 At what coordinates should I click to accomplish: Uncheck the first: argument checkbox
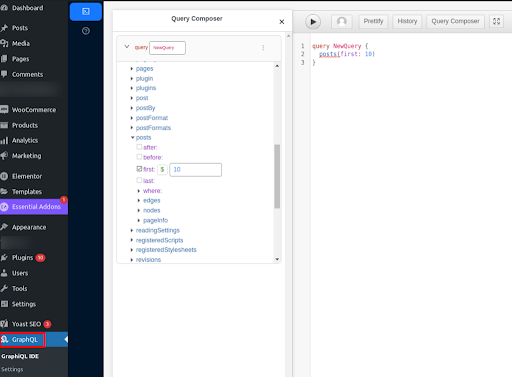click(139, 169)
